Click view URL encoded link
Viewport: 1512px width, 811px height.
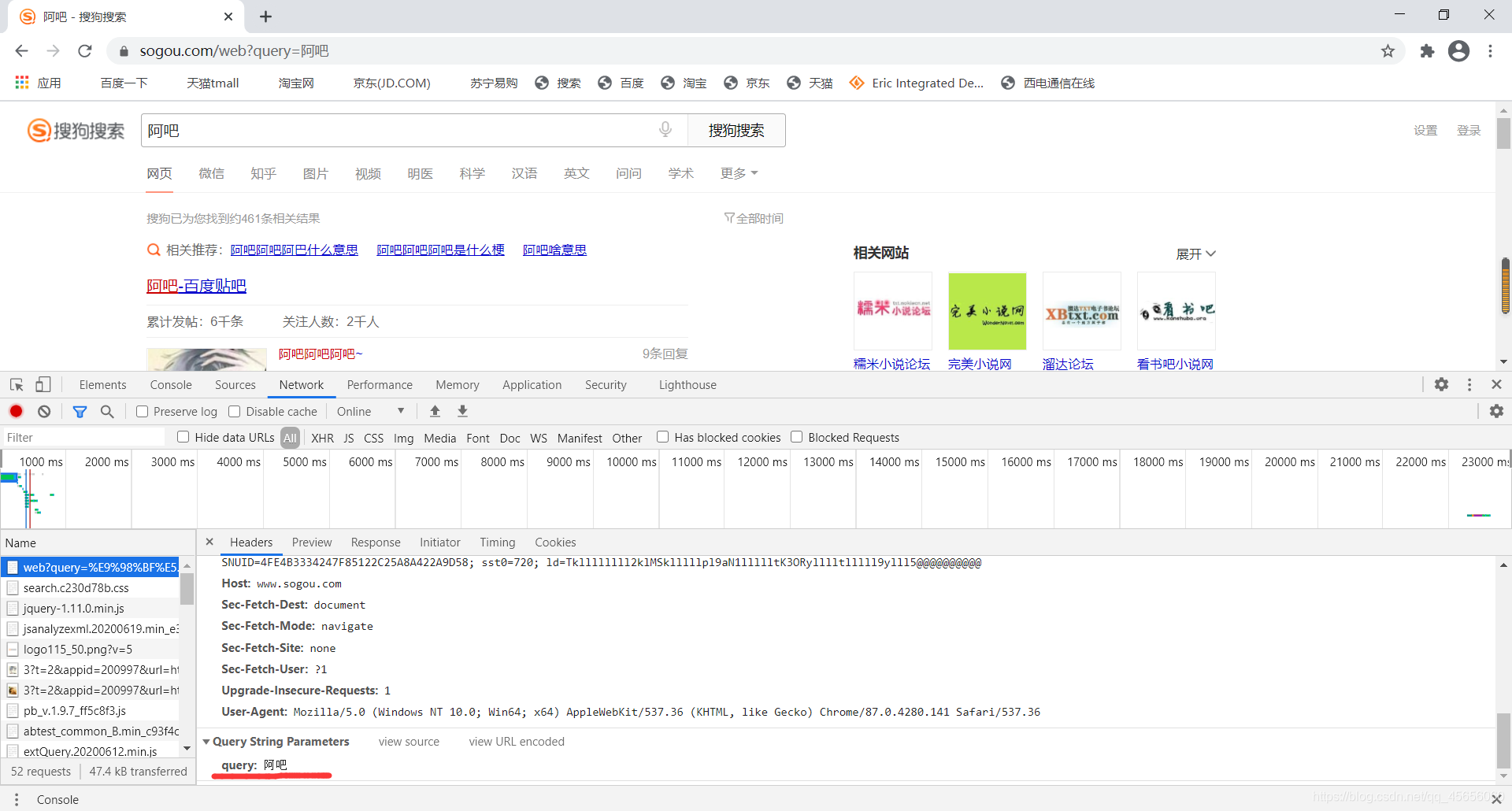pos(517,742)
